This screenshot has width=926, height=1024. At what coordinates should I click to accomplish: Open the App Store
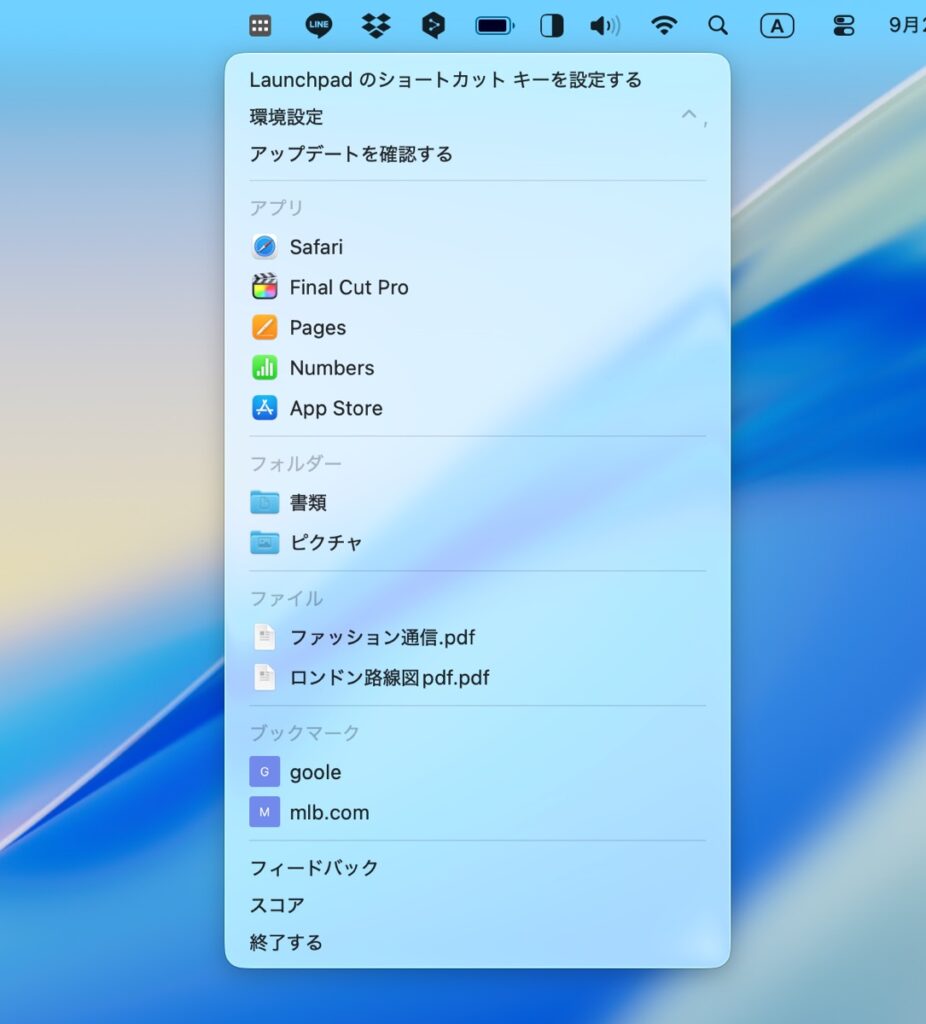click(335, 408)
